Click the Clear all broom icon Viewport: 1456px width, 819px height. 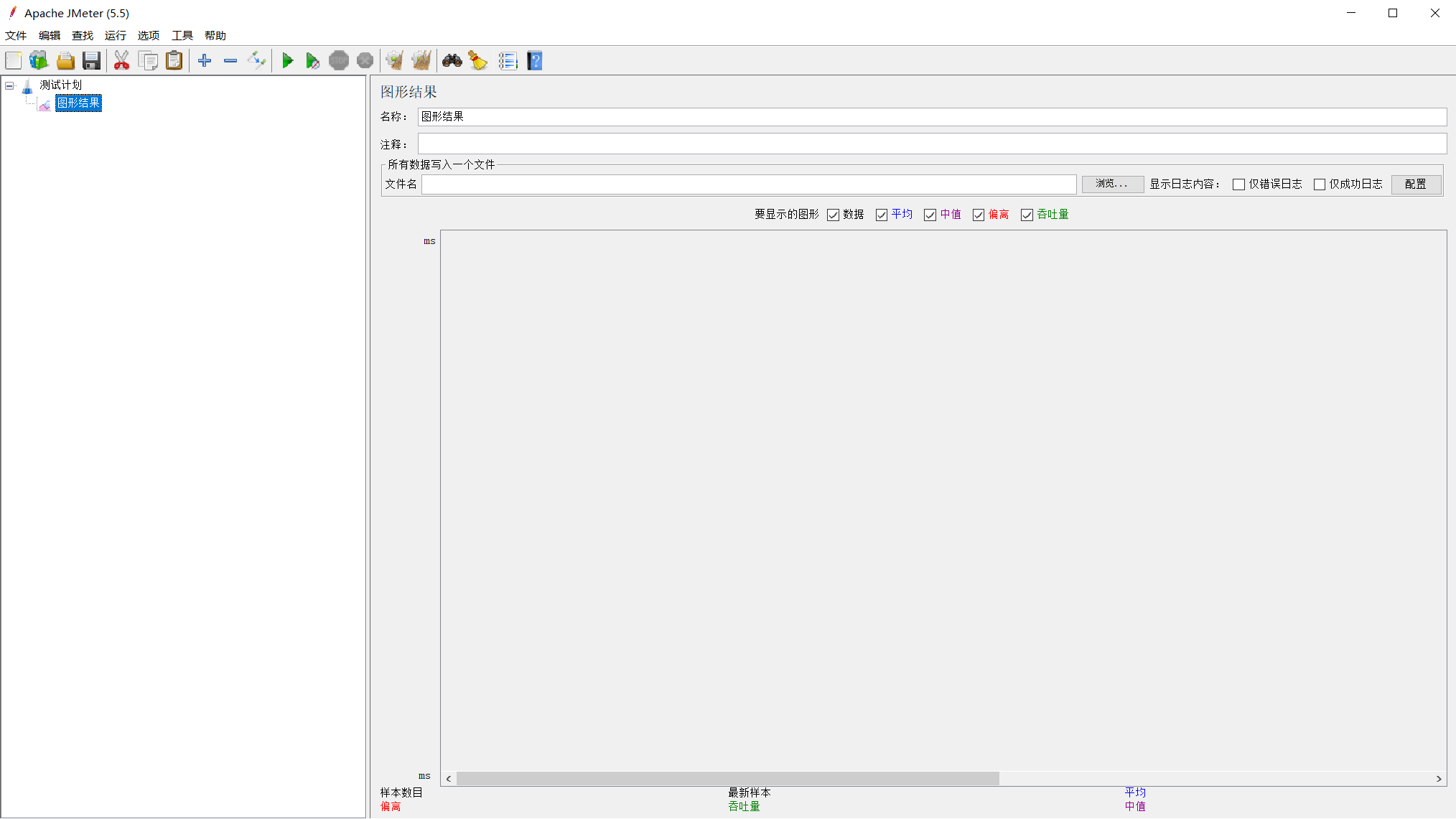421,61
